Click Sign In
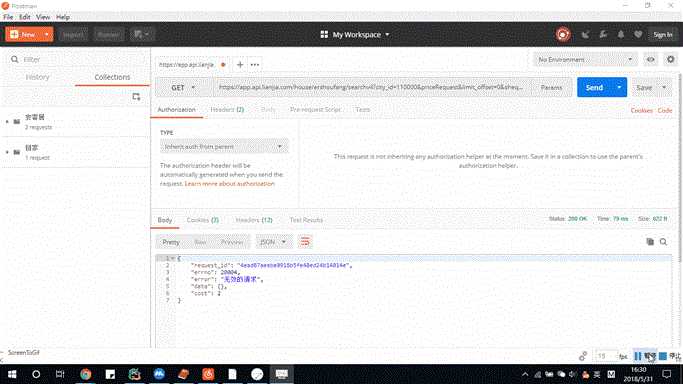Image resolution: width=683 pixels, height=384 pixels. [663, 34]
